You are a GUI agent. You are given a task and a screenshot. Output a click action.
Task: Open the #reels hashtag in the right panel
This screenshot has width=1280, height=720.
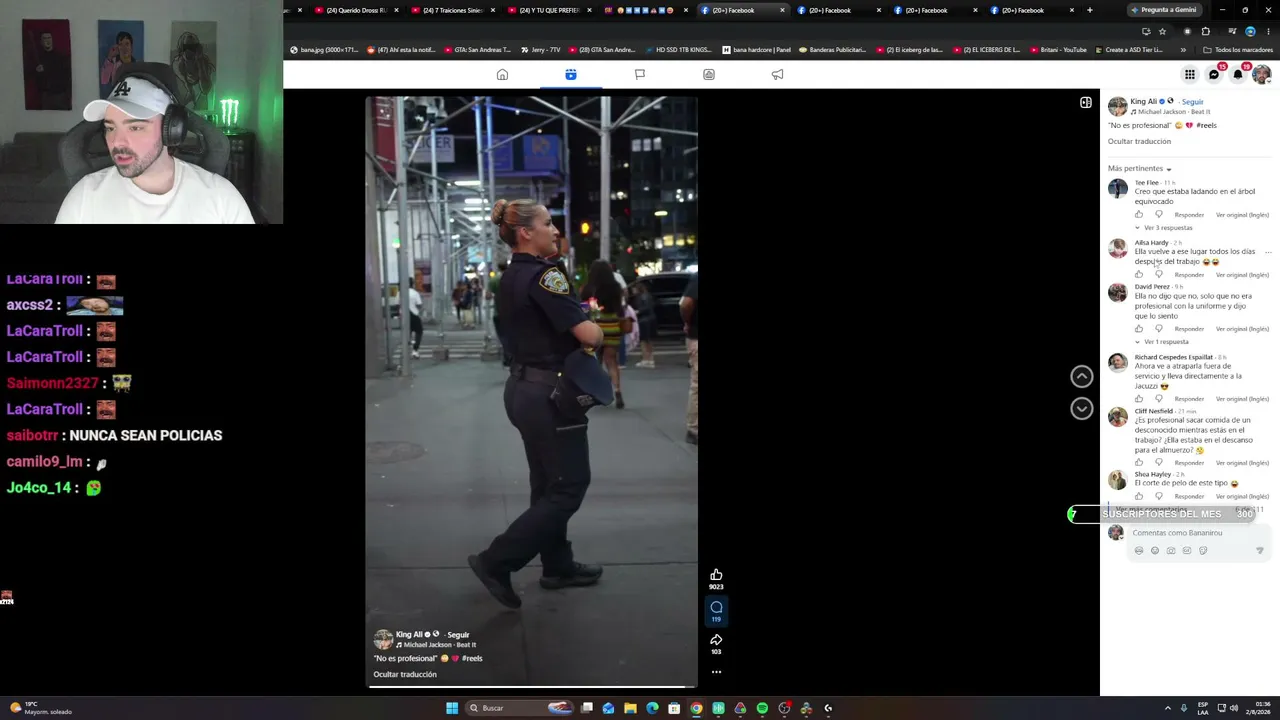[1206, 126]
